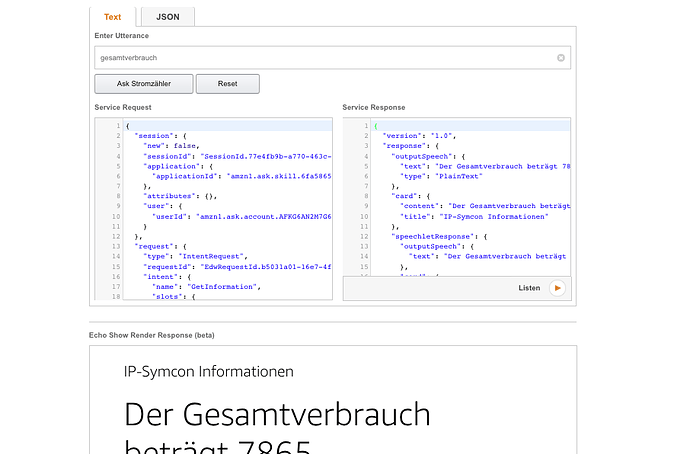Click the "name": "GetInformation" line
Viewport: 690px width, 454px height.
(206, 287)
